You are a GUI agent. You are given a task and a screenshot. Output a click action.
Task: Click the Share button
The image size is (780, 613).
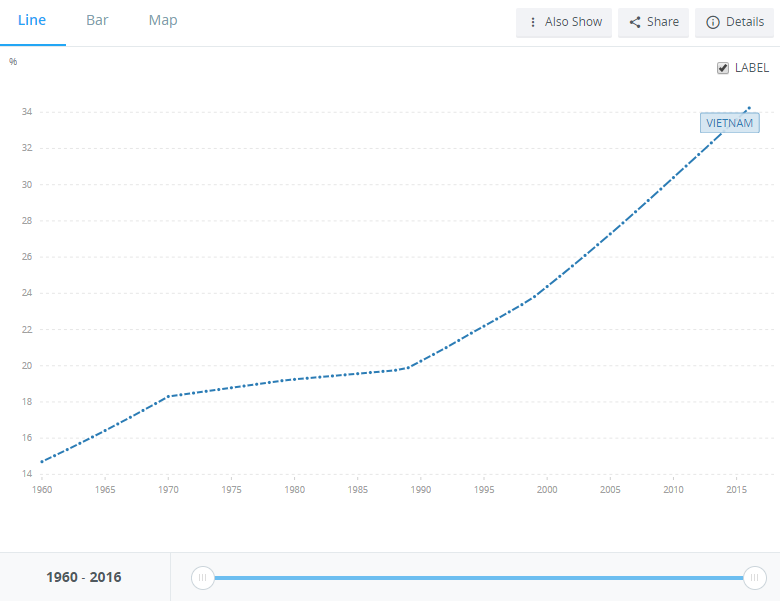653,22
